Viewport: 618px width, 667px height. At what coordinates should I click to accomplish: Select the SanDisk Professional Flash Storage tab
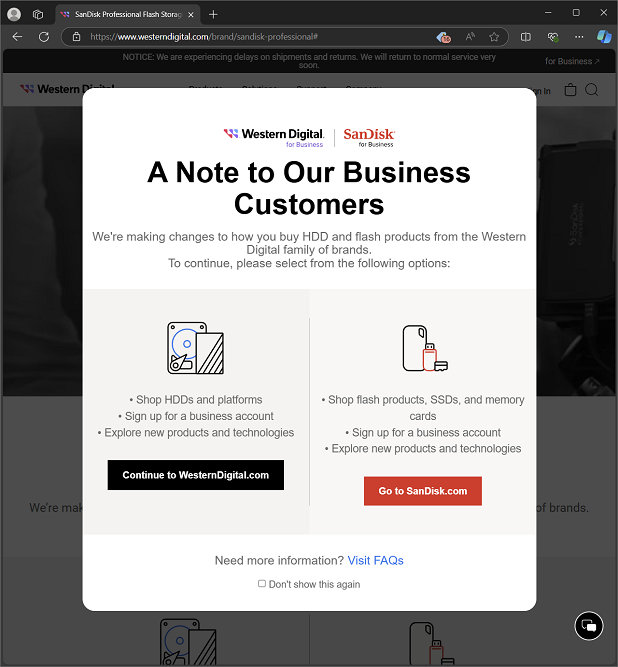coord(122,14)
